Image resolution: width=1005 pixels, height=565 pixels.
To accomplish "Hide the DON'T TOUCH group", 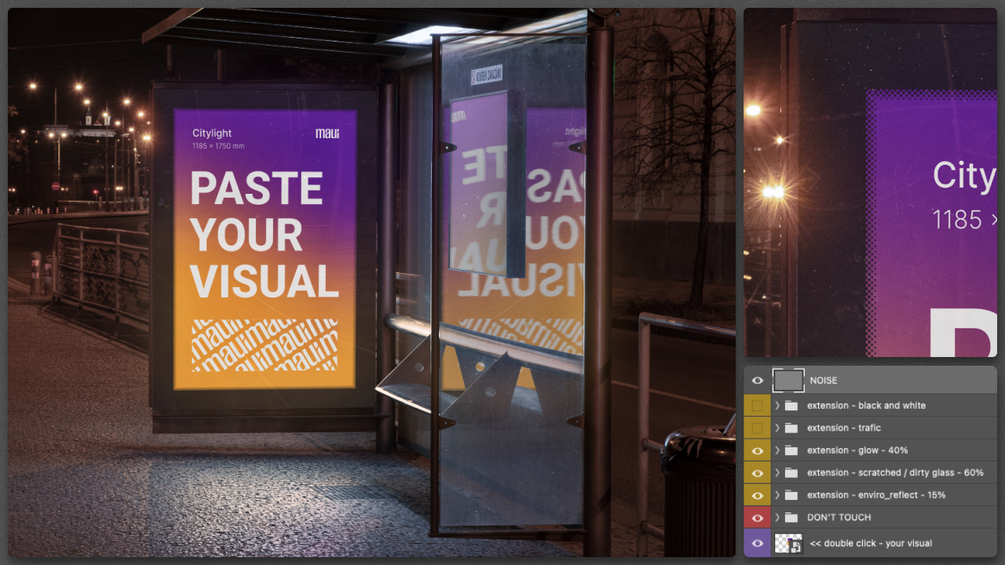I will coord(757,518).
